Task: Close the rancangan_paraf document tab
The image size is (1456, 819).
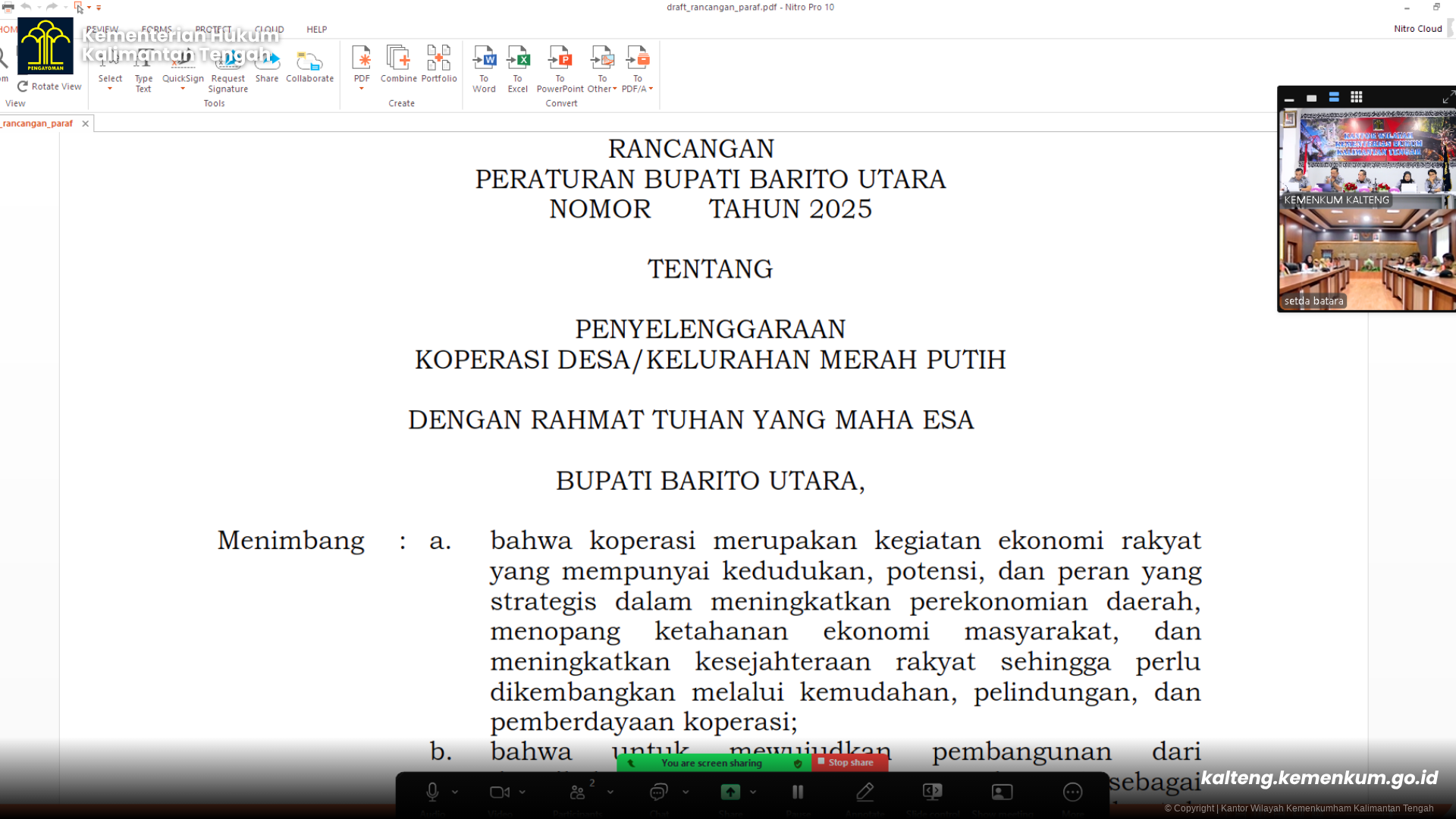Action: click(x=86, y=124)
